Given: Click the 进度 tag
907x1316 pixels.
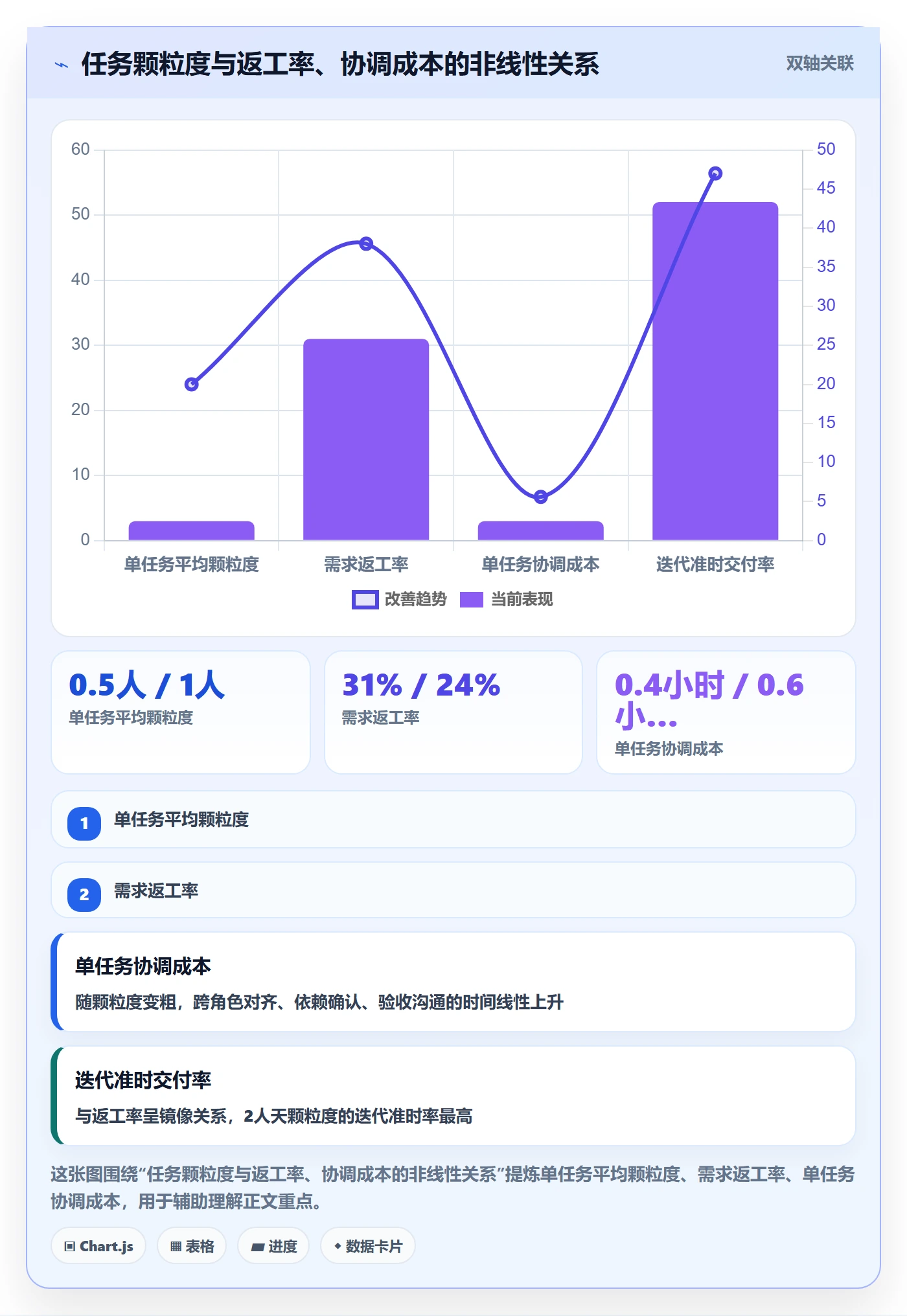Looking at the screenshot, I should coord(273,1246).
